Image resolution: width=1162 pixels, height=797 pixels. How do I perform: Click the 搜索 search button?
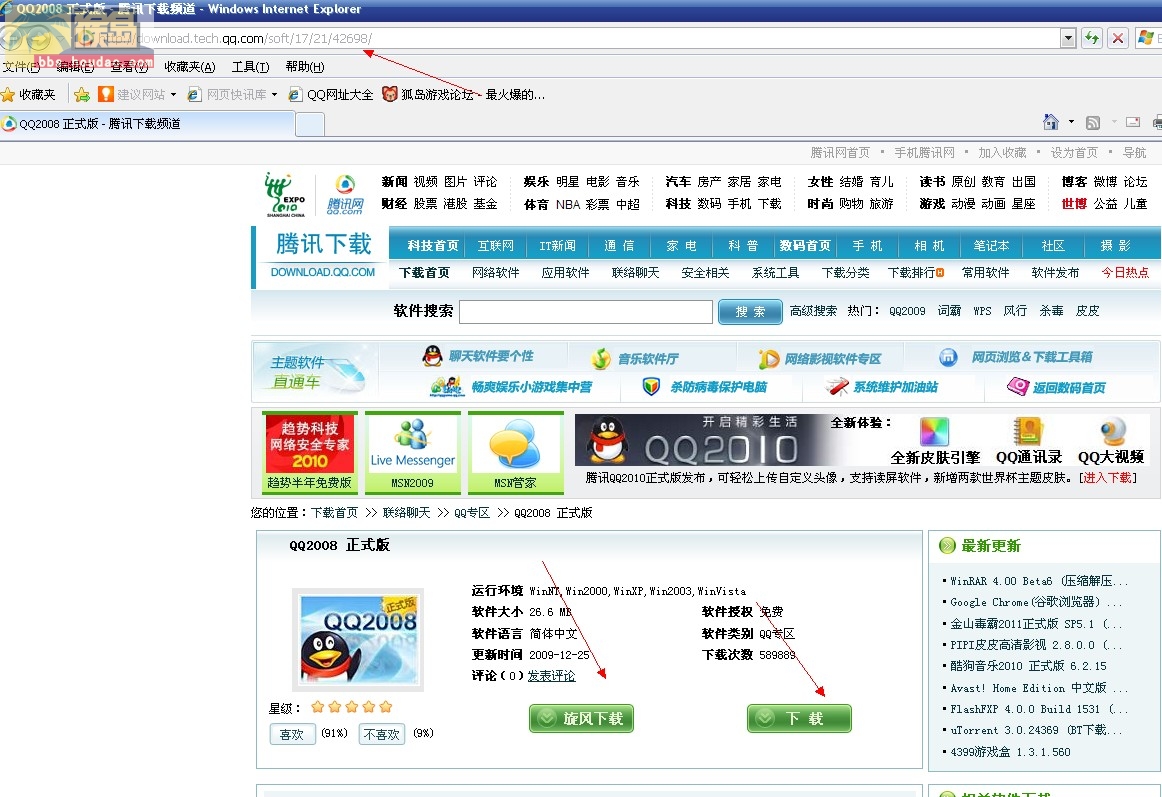(x=750, y=312)
